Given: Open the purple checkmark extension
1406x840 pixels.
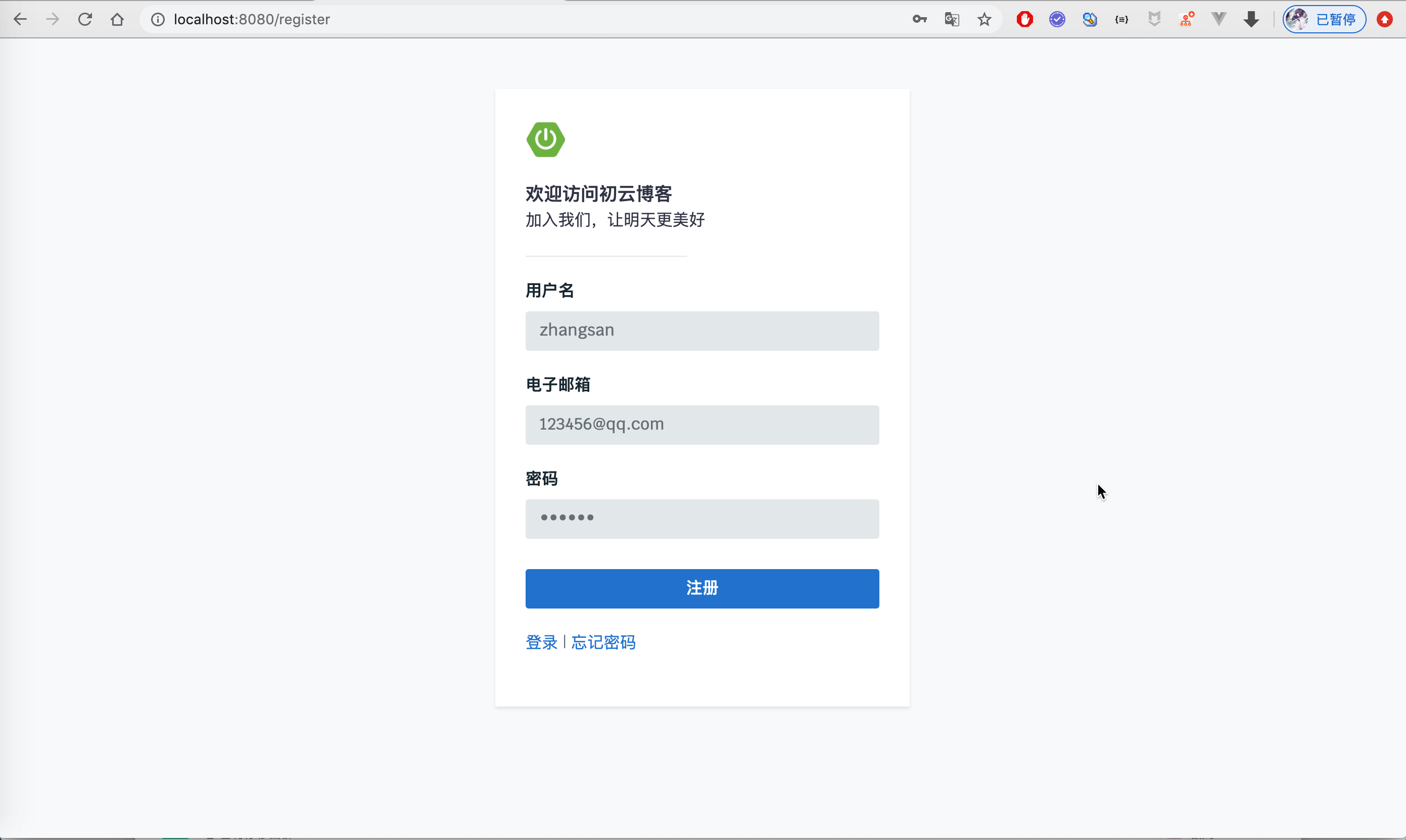Looking at the screenshot, I should (x=1057, y=19).
